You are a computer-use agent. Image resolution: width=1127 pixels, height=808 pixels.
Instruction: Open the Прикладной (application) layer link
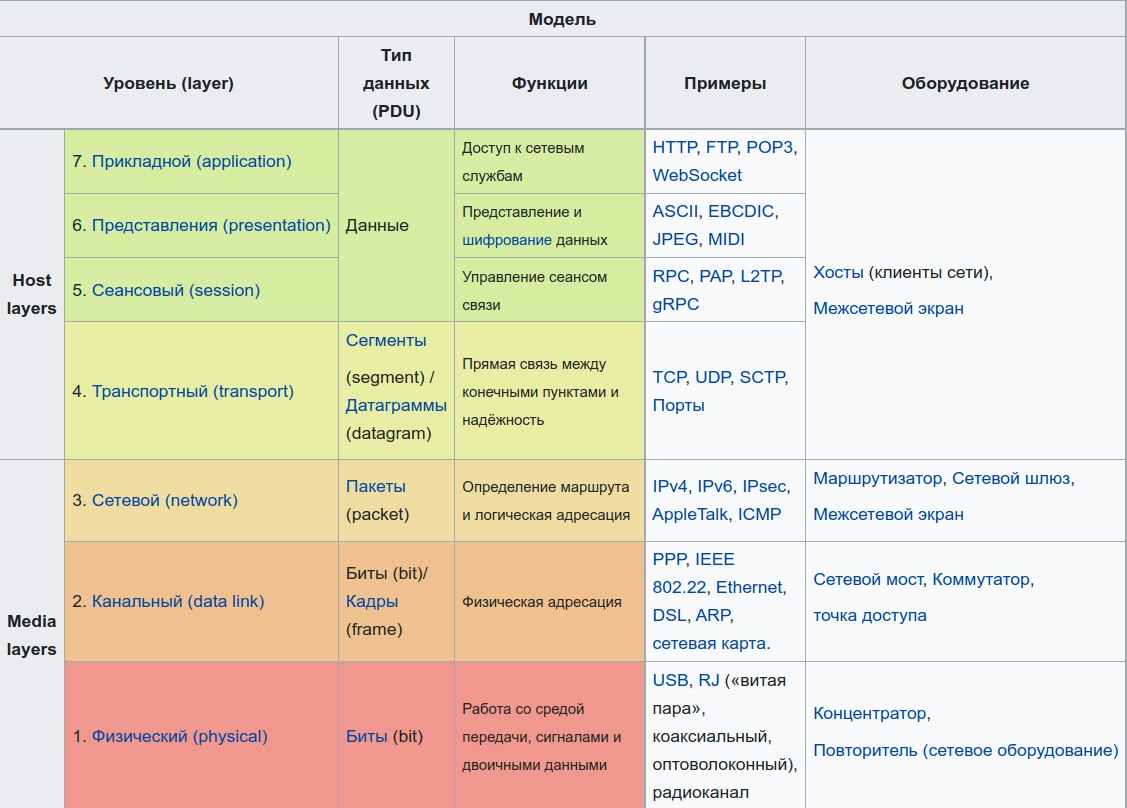point(191,161)
